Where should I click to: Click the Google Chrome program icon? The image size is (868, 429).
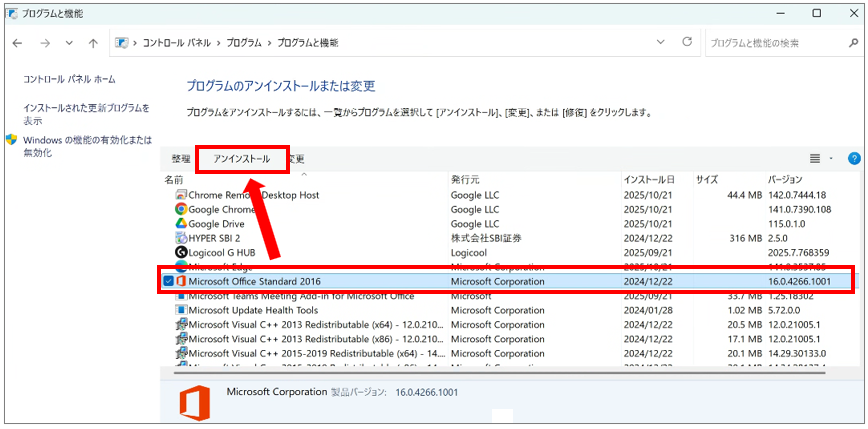181,210
